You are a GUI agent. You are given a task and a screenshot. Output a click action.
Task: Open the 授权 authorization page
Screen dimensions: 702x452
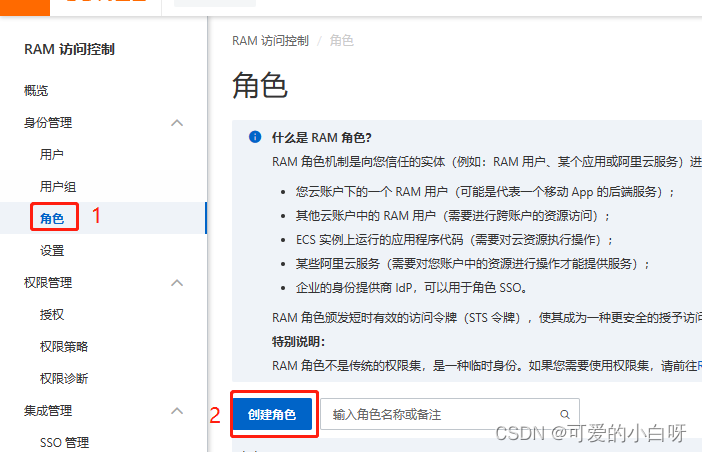pos(52,315)
